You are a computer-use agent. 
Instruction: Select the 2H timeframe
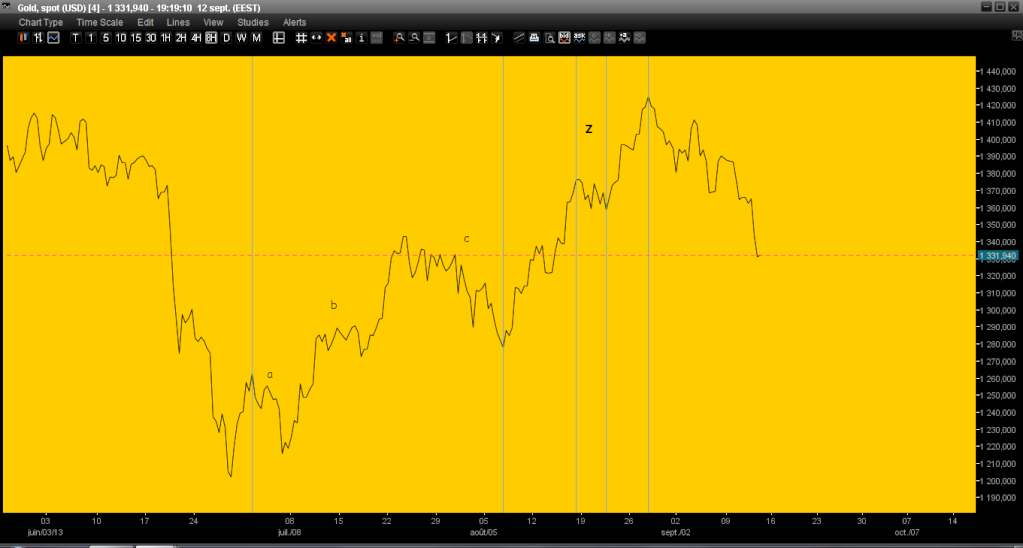click(181, 38)
